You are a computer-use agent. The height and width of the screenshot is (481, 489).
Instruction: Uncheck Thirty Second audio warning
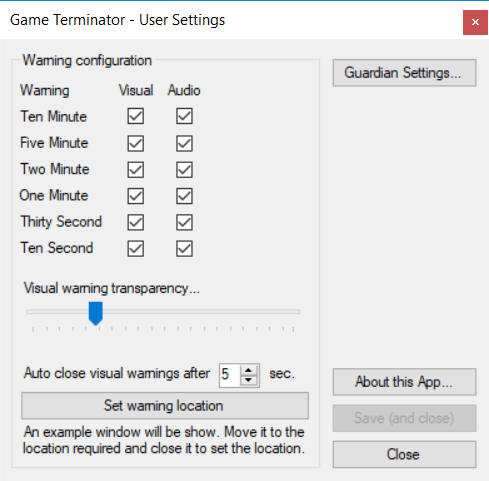[184, 222]
